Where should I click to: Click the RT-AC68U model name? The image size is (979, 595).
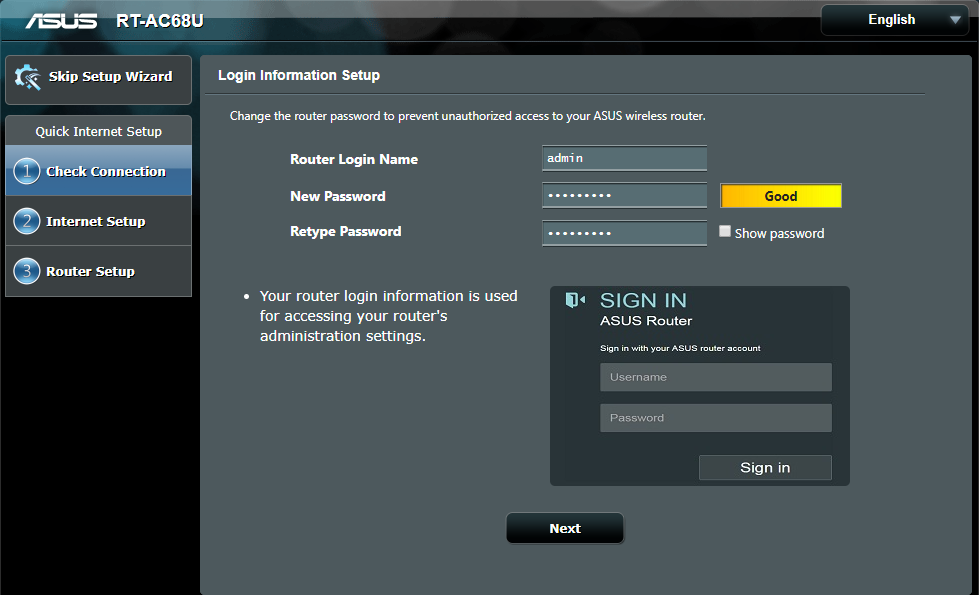click(160, 21)
